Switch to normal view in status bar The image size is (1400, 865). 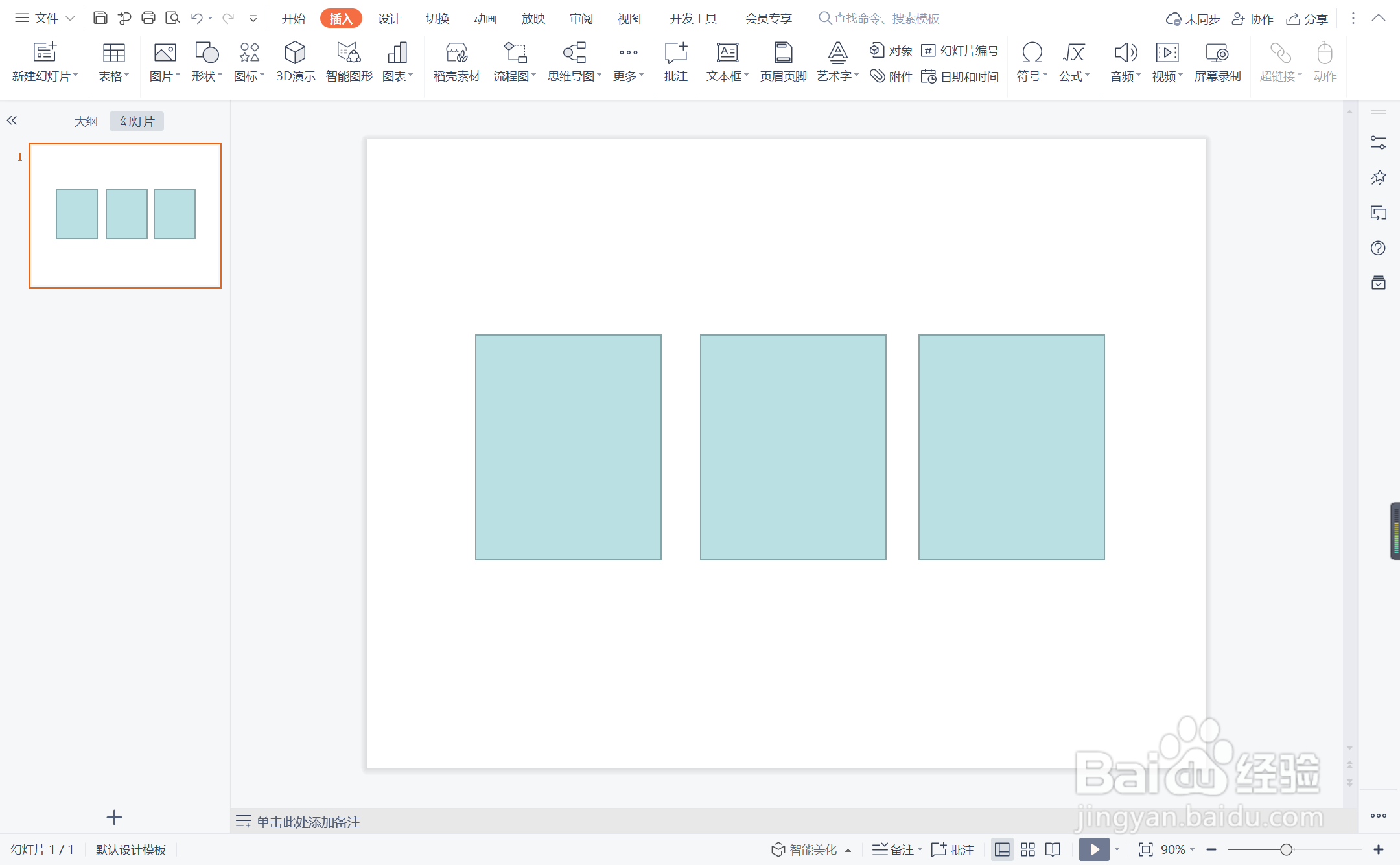(1002, 849)
